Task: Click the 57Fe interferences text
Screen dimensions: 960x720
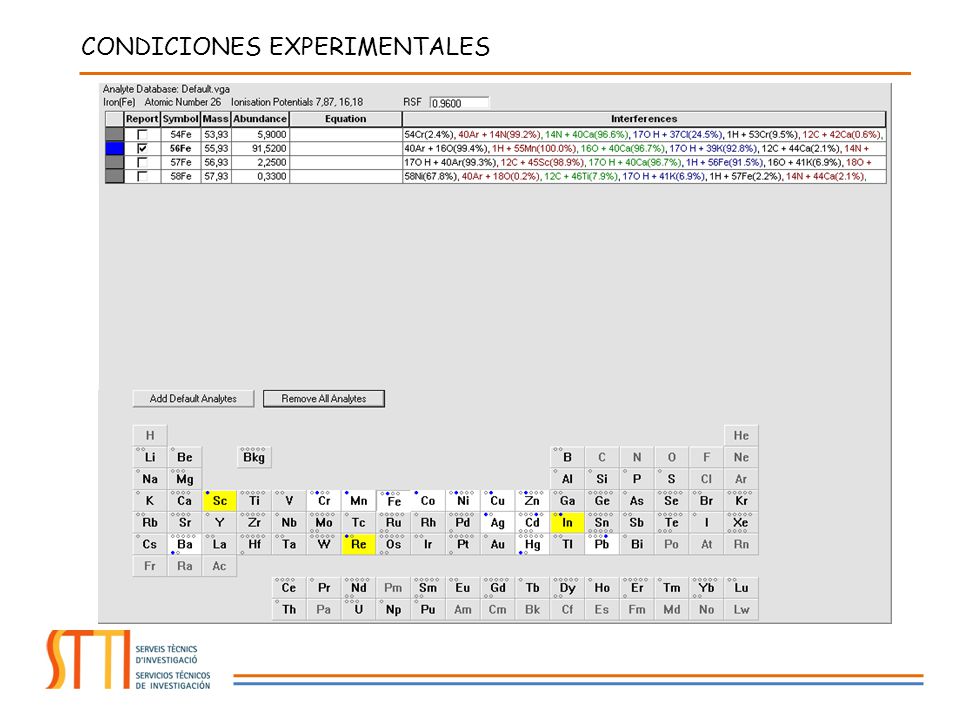Action: point(637,162)
